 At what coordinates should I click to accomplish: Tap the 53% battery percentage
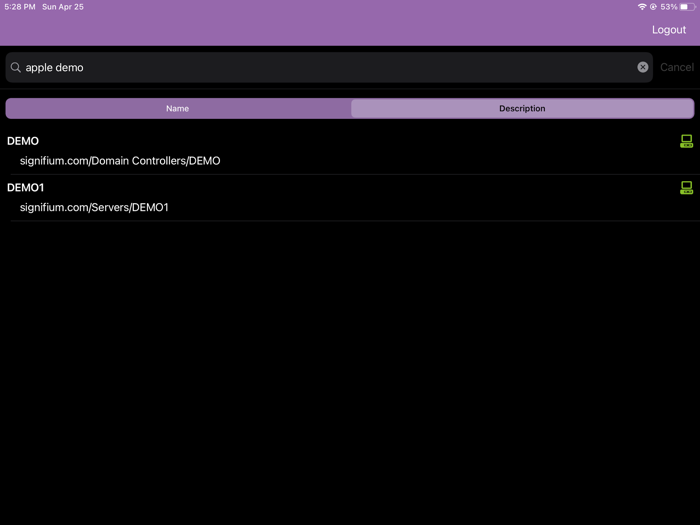point(669,7)
